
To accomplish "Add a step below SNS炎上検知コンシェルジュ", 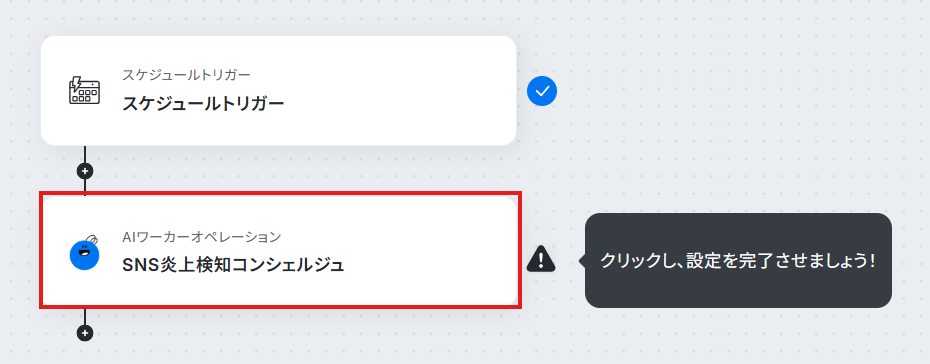I will click(x=85, y=333).
